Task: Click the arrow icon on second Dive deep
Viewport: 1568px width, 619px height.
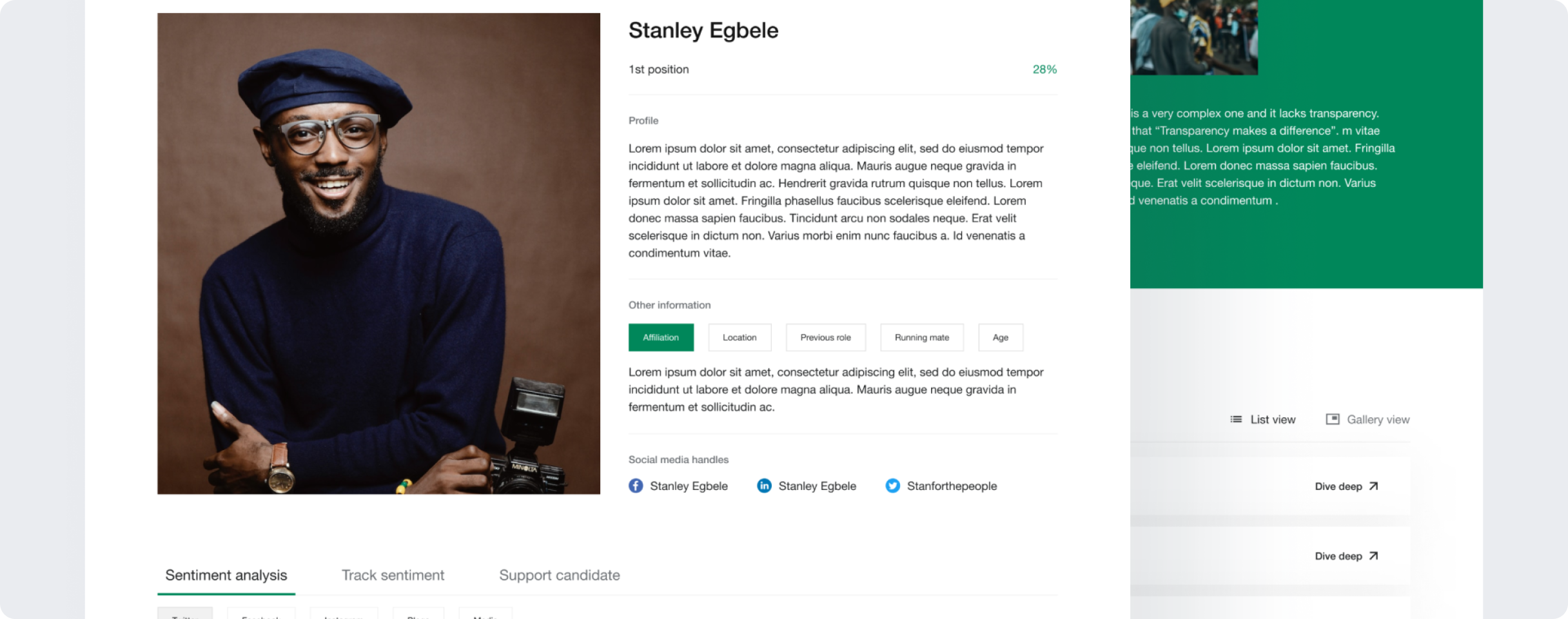Action: point(1373,556)
